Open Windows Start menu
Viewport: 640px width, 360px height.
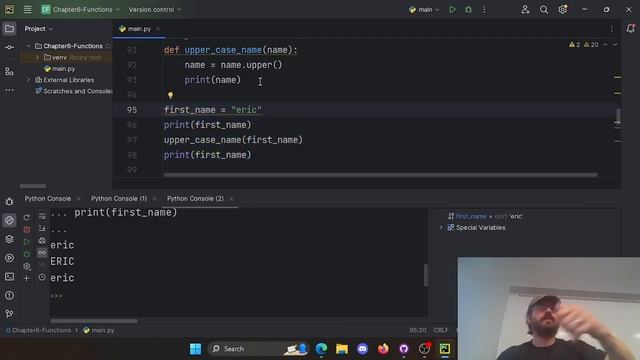pos(196,349)
